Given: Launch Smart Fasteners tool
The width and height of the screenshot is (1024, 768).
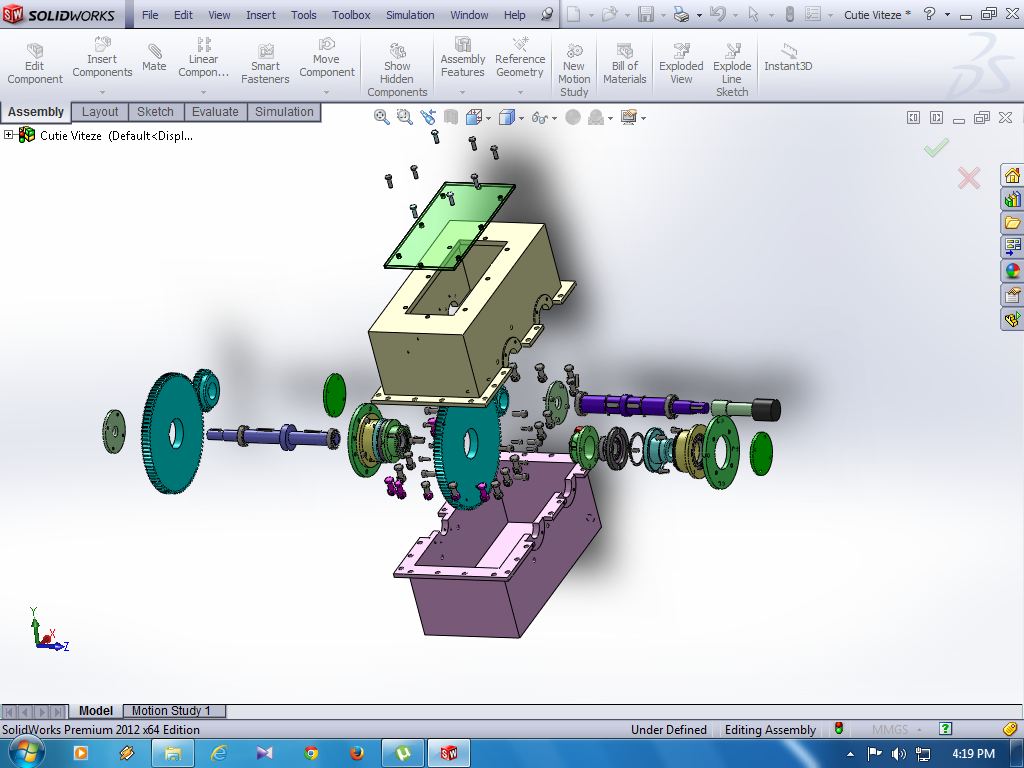Looking at the screenshot, I should coord(265,64).
